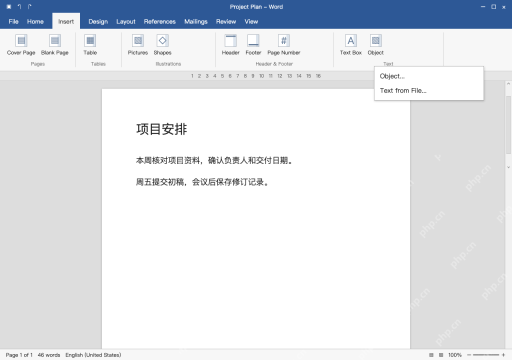Click the 100% zoom level
512x360 pixels.
455,355
